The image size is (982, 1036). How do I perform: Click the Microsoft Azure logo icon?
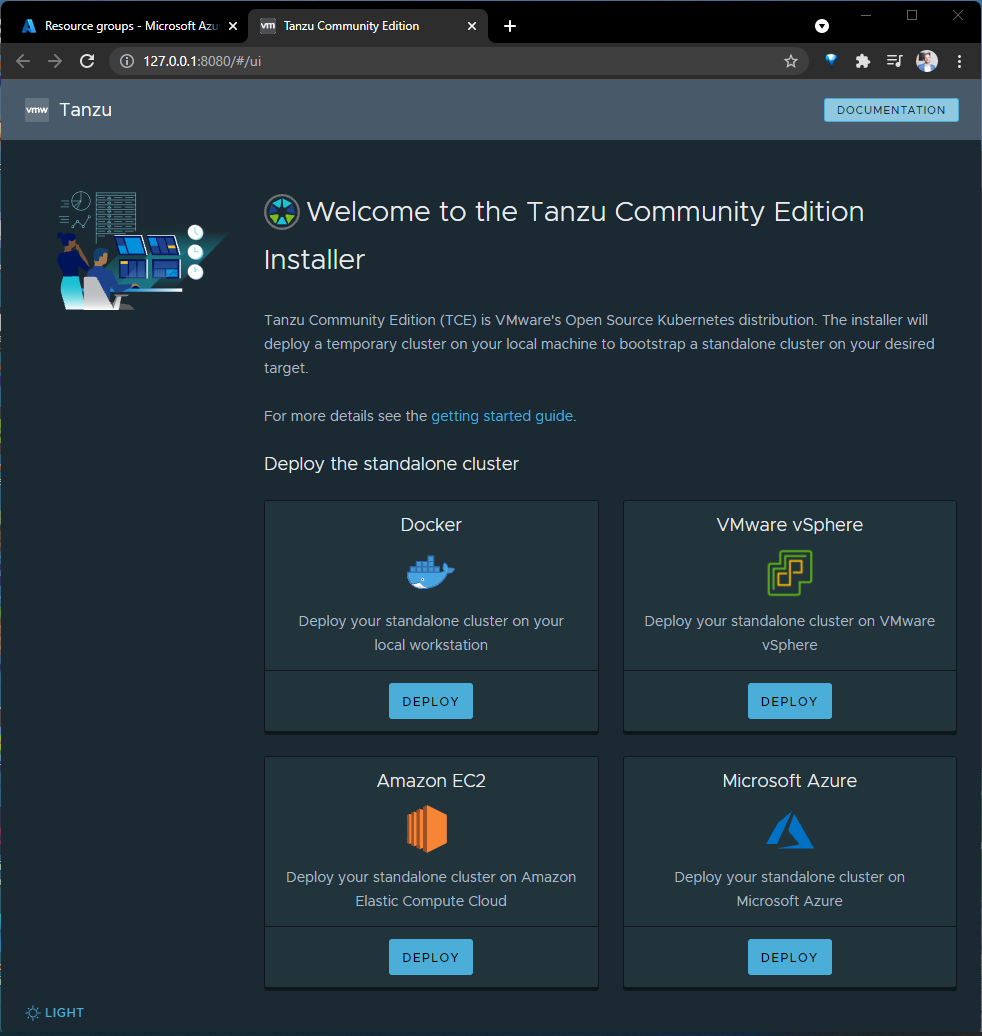(790, 830)
